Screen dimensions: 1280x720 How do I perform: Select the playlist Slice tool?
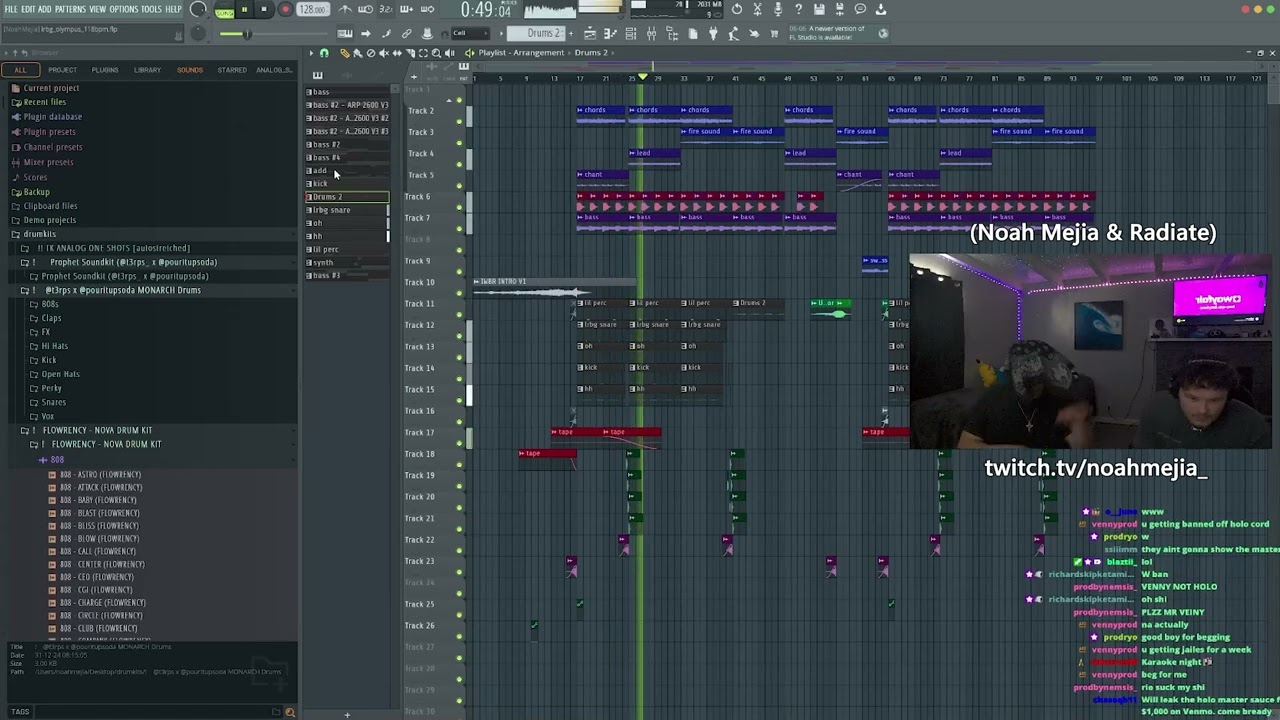410,53
